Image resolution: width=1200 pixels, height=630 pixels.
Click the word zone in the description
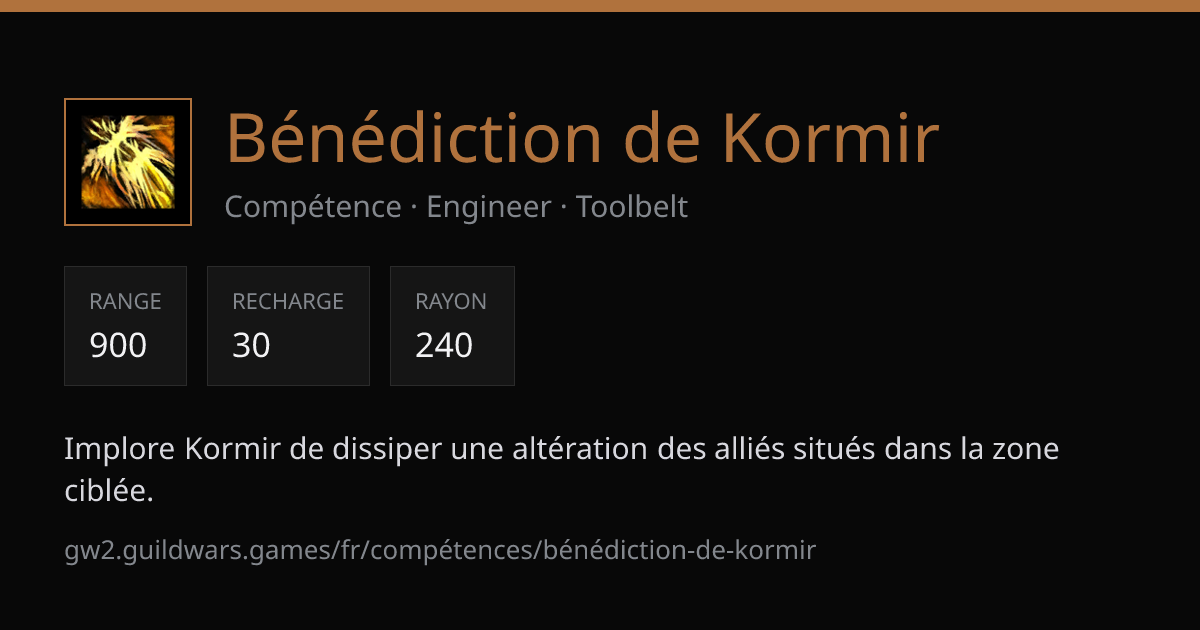tap(1027, 450)
